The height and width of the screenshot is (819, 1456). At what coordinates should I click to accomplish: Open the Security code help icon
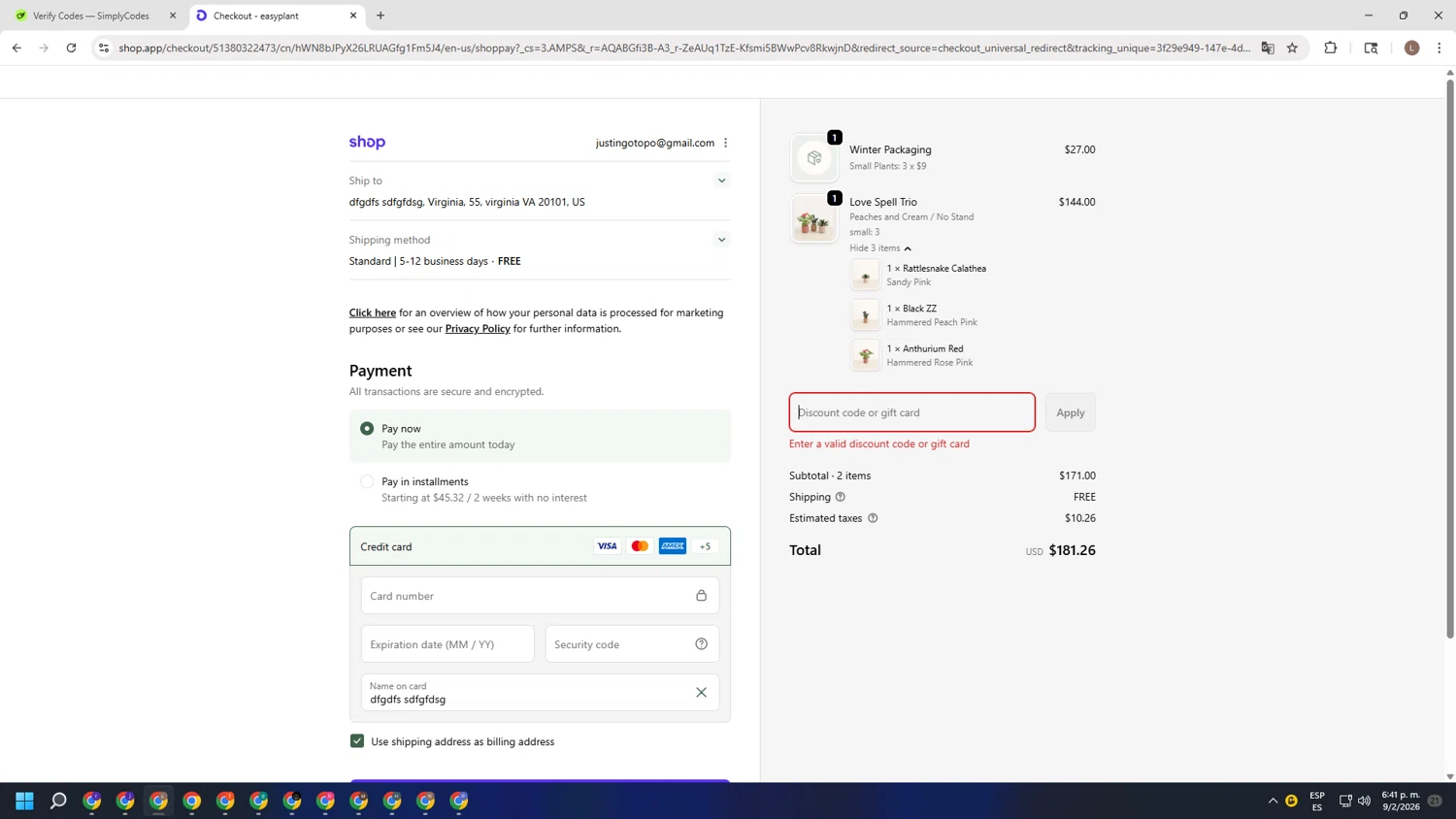(701, 644)
